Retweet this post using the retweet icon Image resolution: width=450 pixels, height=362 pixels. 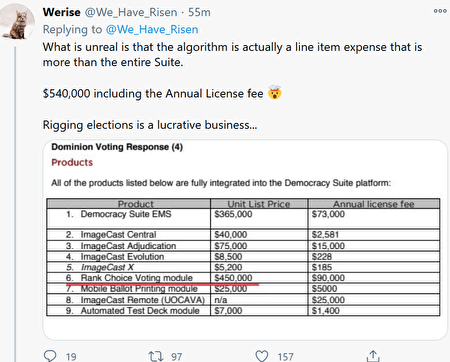click(156, 356)
